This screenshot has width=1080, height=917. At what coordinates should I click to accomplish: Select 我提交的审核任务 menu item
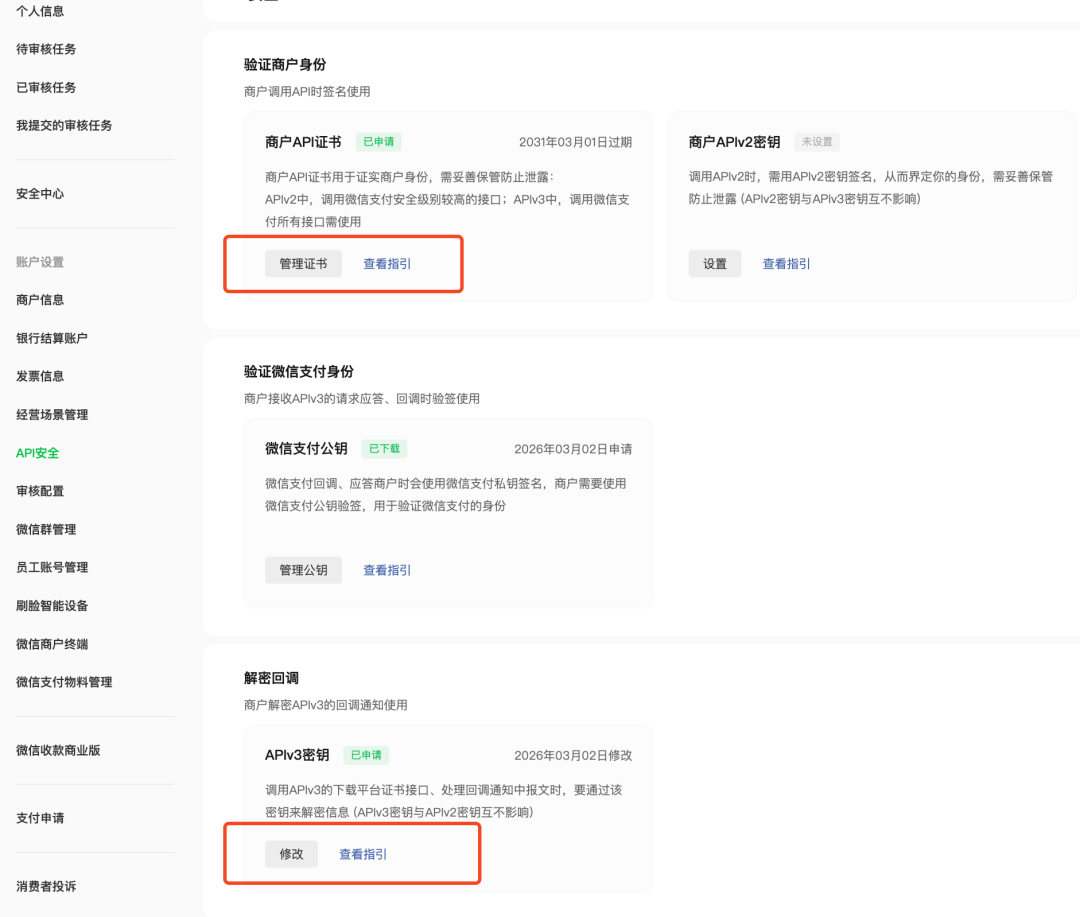[x=64, y=125]
